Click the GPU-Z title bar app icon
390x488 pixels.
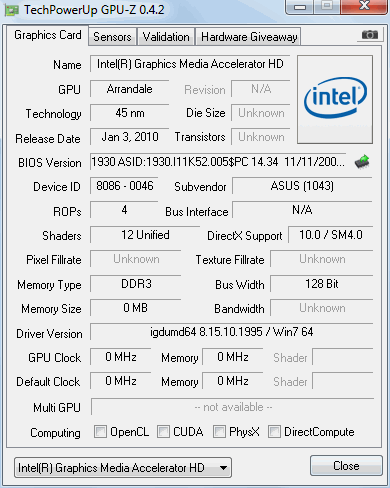(x=12, y=10)
